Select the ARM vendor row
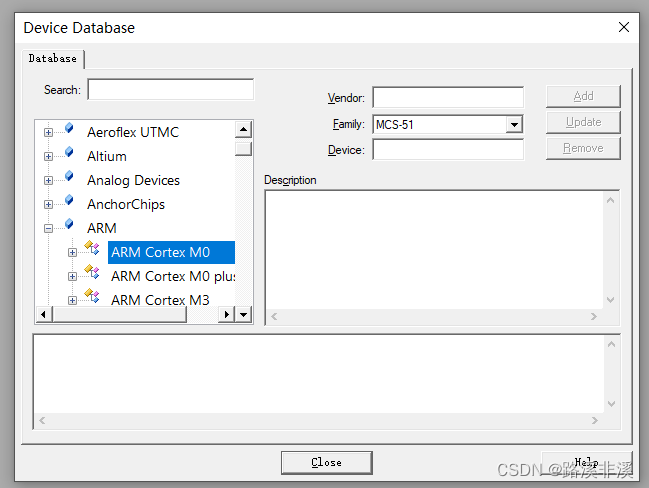 [101, 228]
